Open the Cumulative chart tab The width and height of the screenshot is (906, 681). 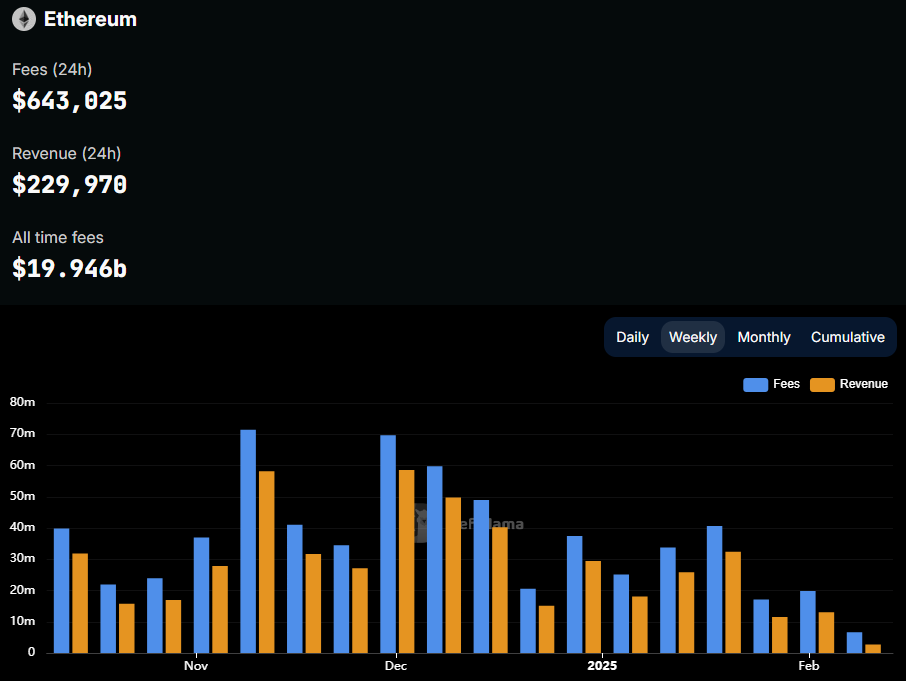pos(848,337)
